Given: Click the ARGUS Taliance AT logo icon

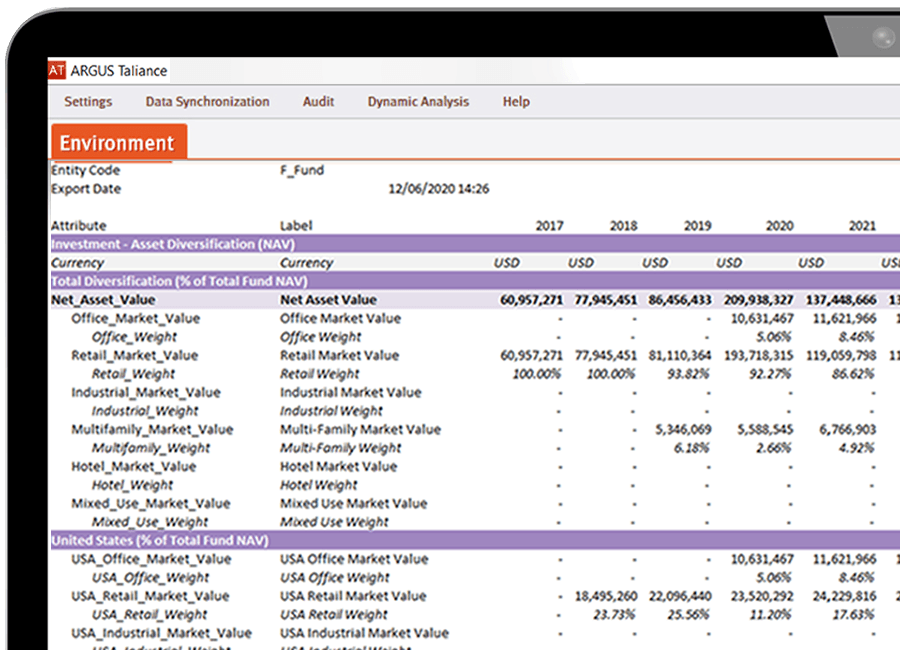Looking at the screenshot, I should [x=58, y=71].
